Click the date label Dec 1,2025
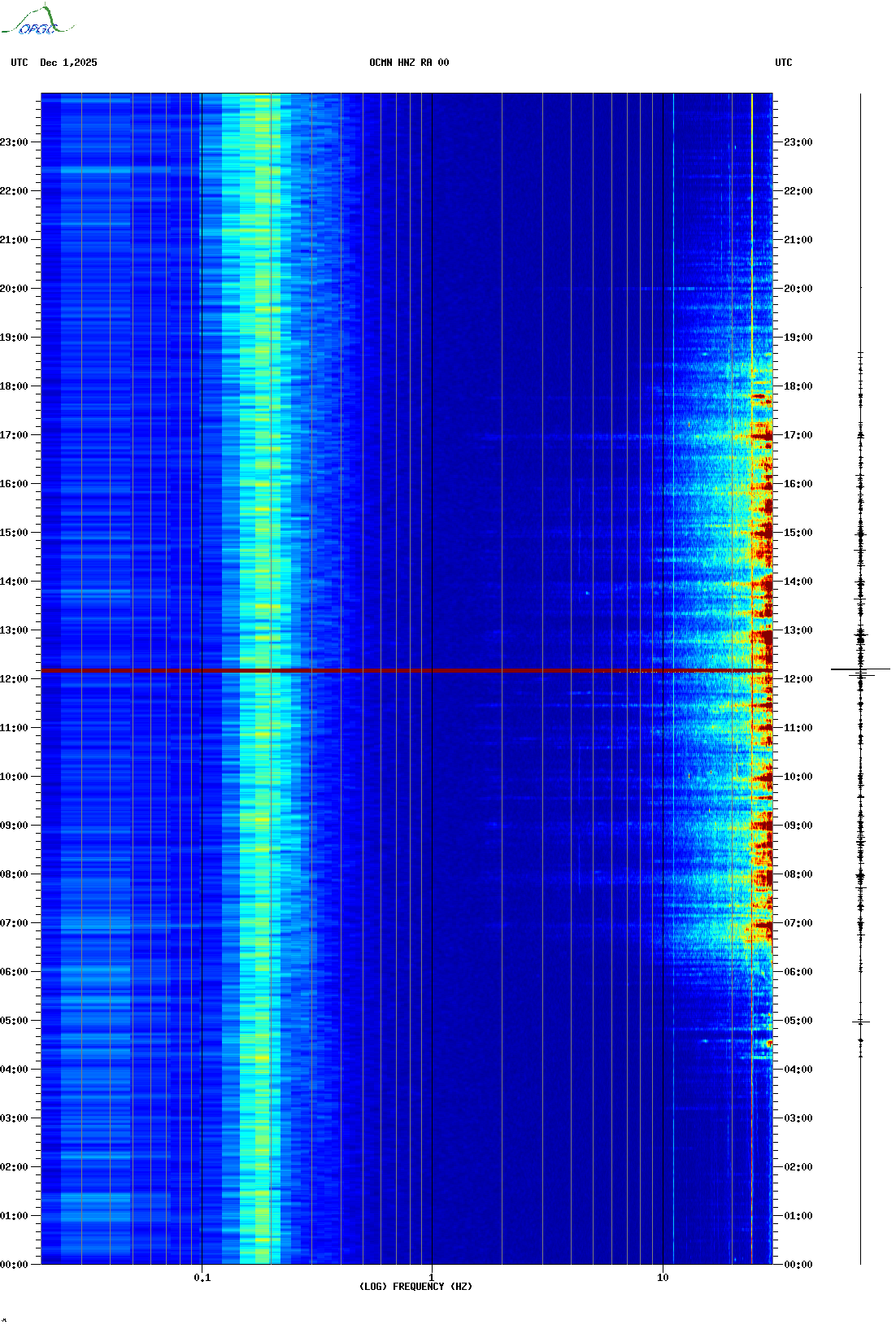 [68, 63]
